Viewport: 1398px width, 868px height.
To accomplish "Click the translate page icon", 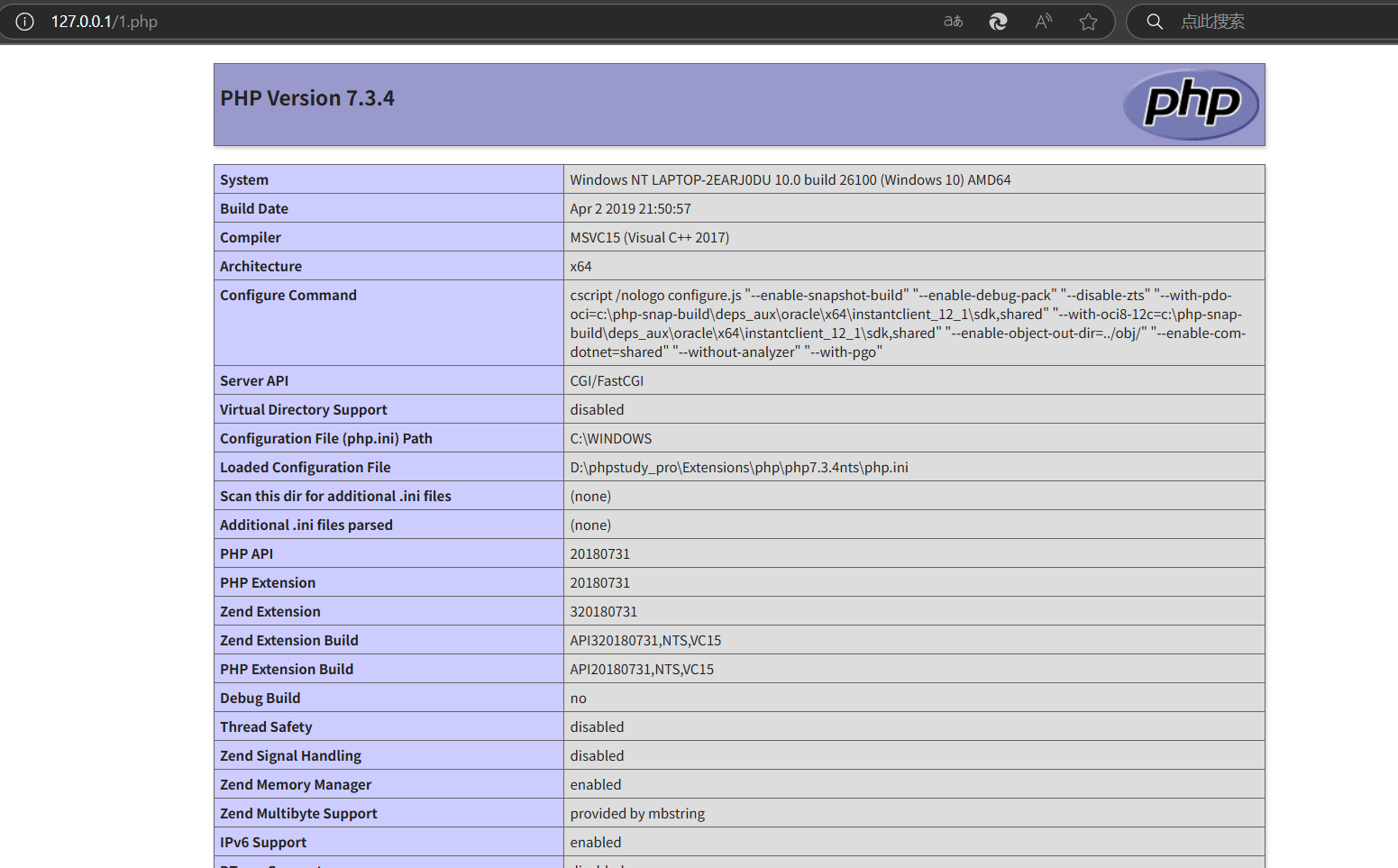I will tap(953, 22).
